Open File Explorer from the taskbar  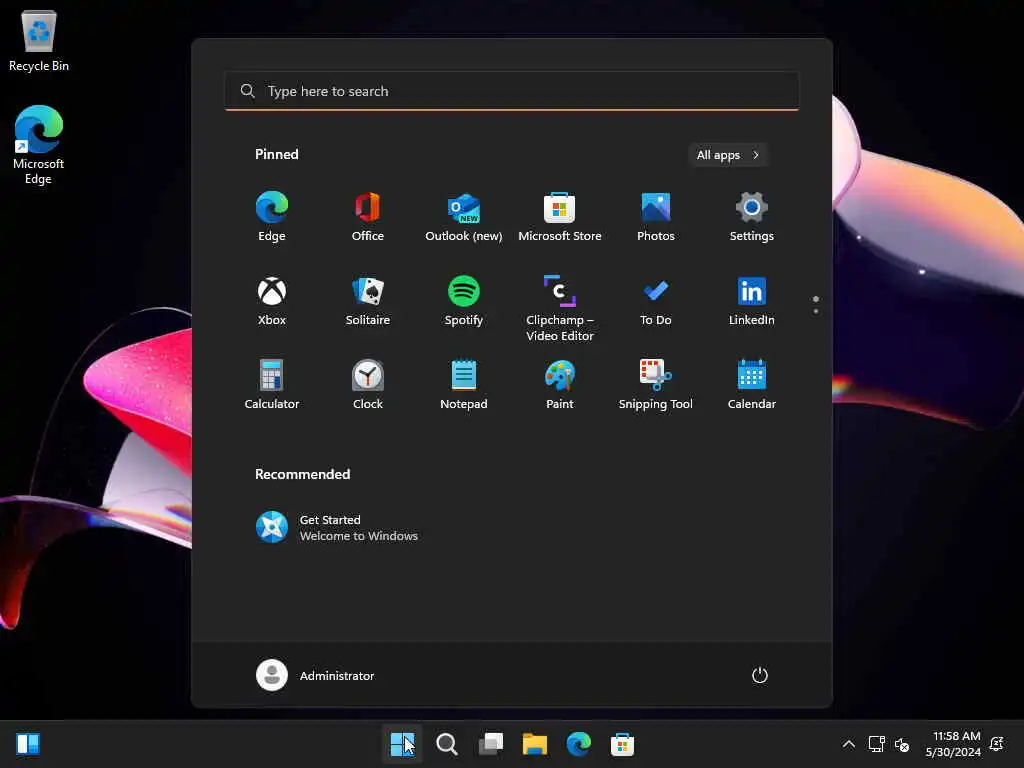(x=535, y=744)
